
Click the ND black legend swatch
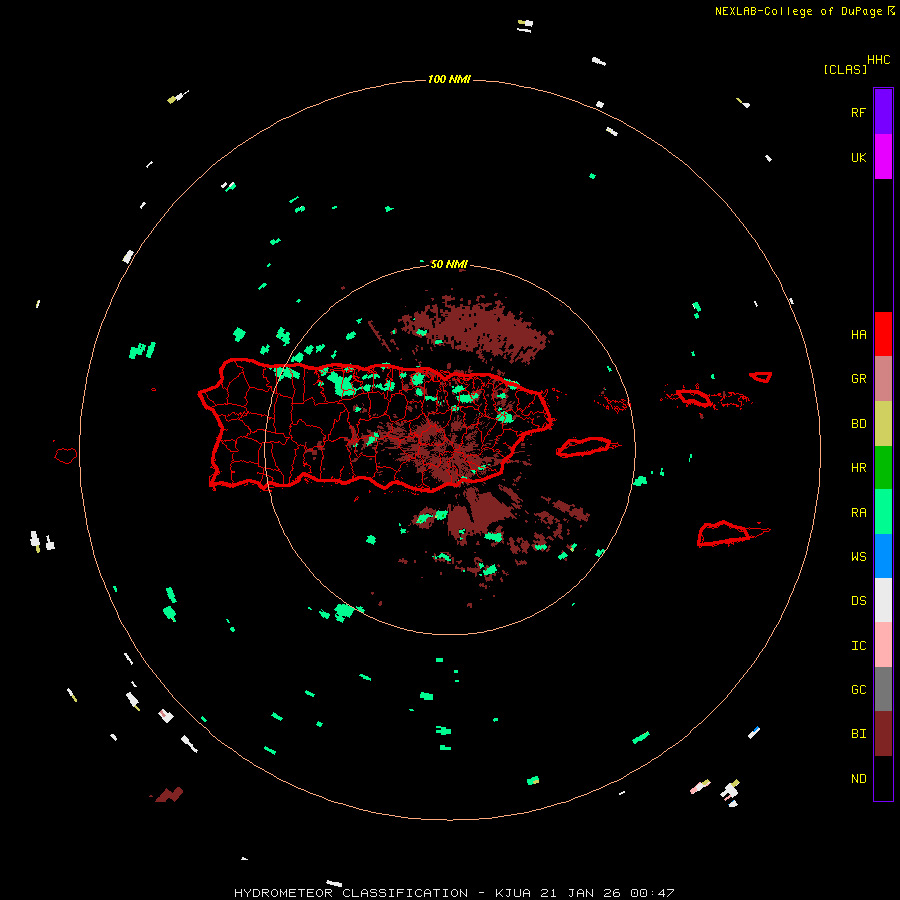(x=883, y=778)
